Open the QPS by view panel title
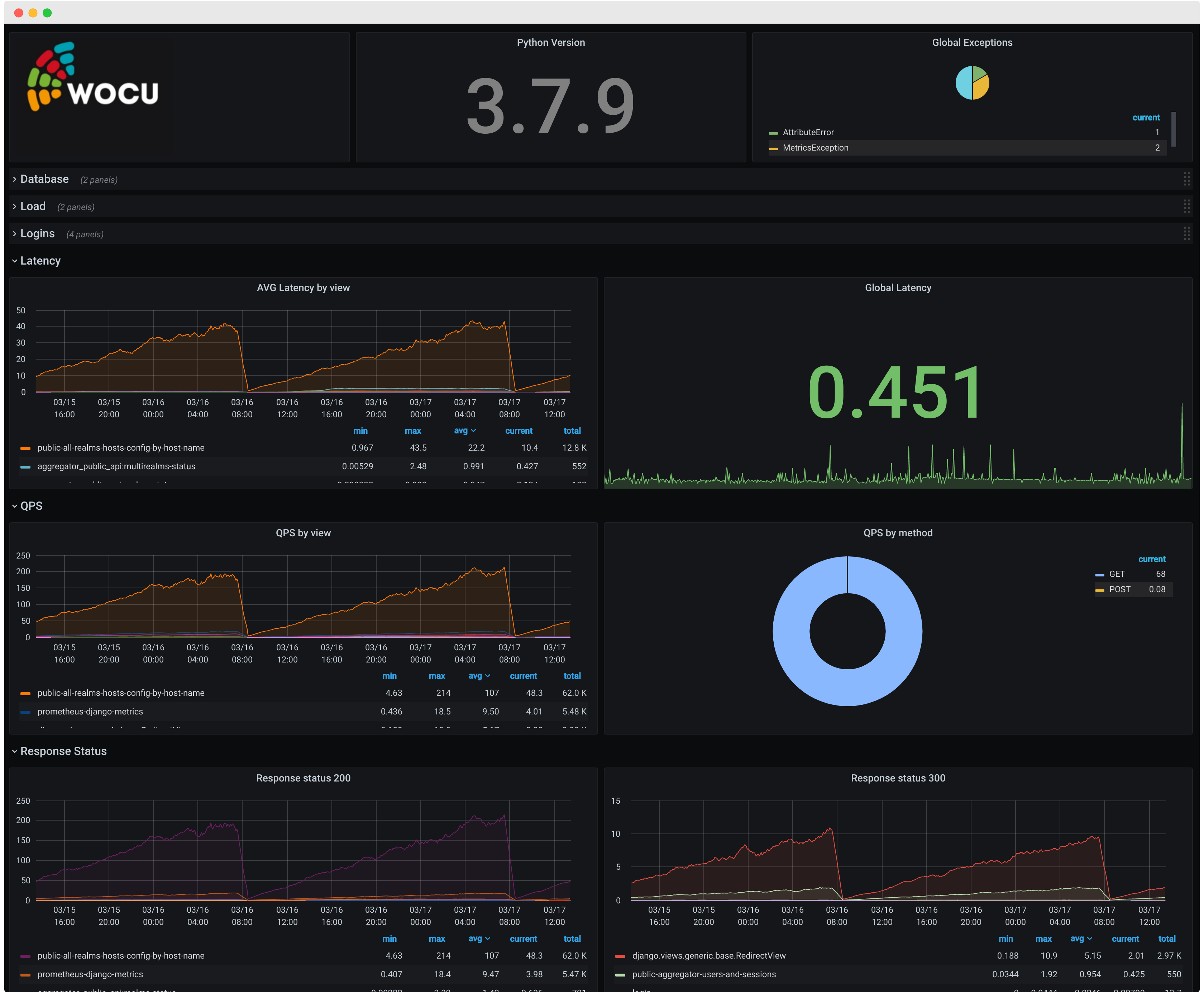This screenshot has height=993, width=1204. 303,533
